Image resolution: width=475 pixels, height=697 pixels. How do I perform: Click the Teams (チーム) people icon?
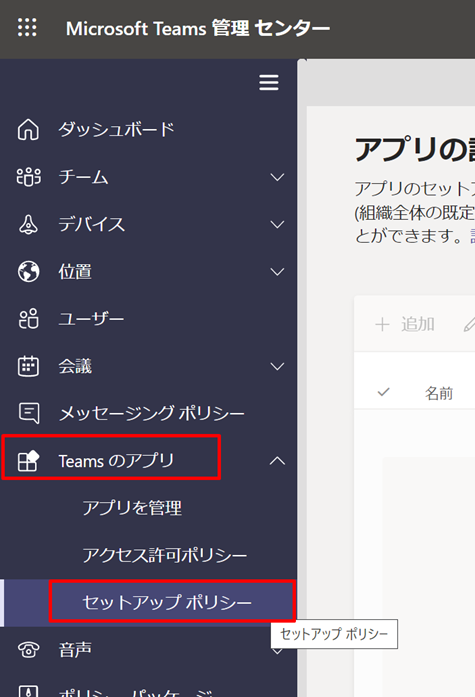click(x=28, y=177)
